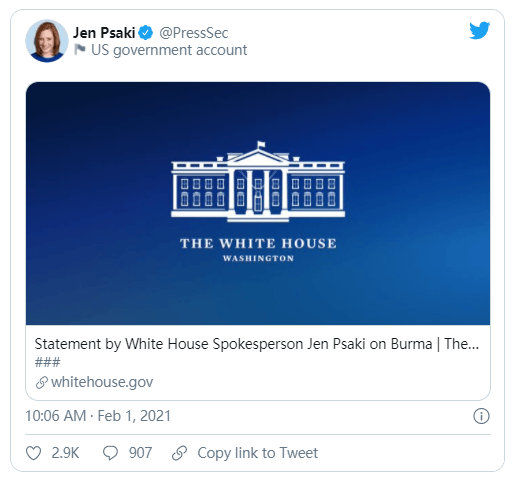Click the 10:06 AM Feb 1, 2021 timestamp
514x478 pixels.
click(x=98, y=416)
